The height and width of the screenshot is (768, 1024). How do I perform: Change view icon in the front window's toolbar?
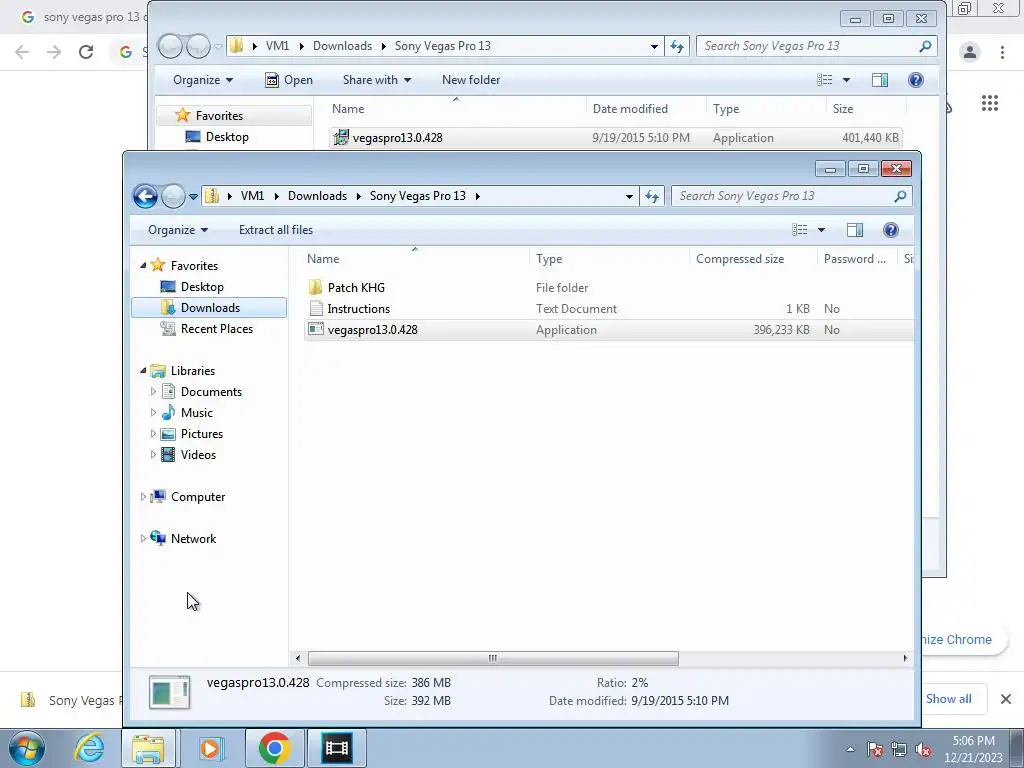800,230
